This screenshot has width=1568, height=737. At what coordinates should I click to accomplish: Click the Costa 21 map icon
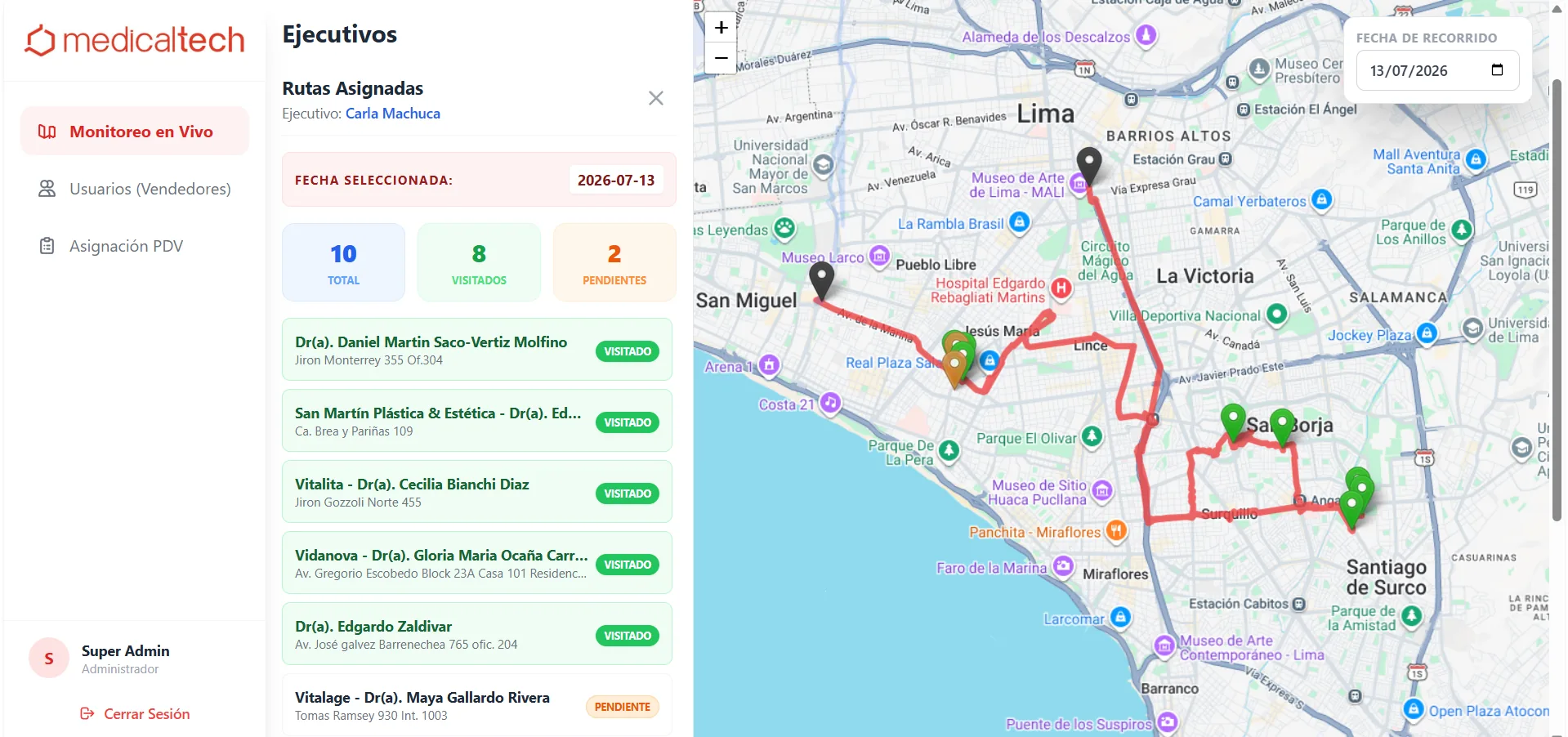[831, 403]
